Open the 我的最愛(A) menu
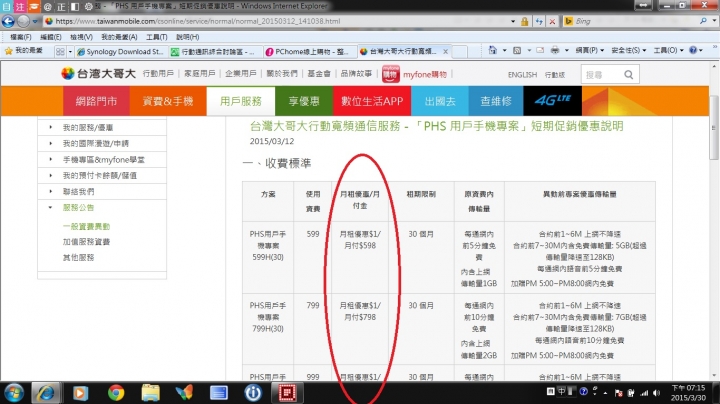The image size is (720, 404). coord(119,37)
